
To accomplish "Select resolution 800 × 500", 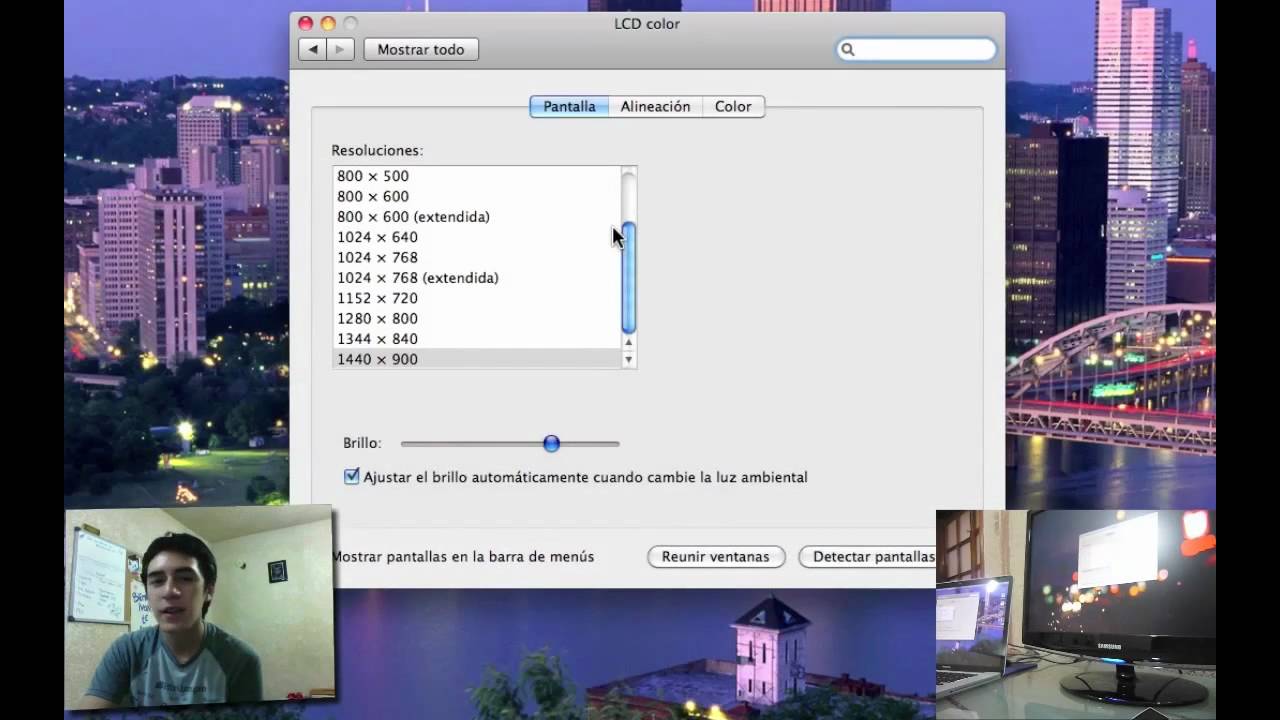I will [x=476, y=176].
